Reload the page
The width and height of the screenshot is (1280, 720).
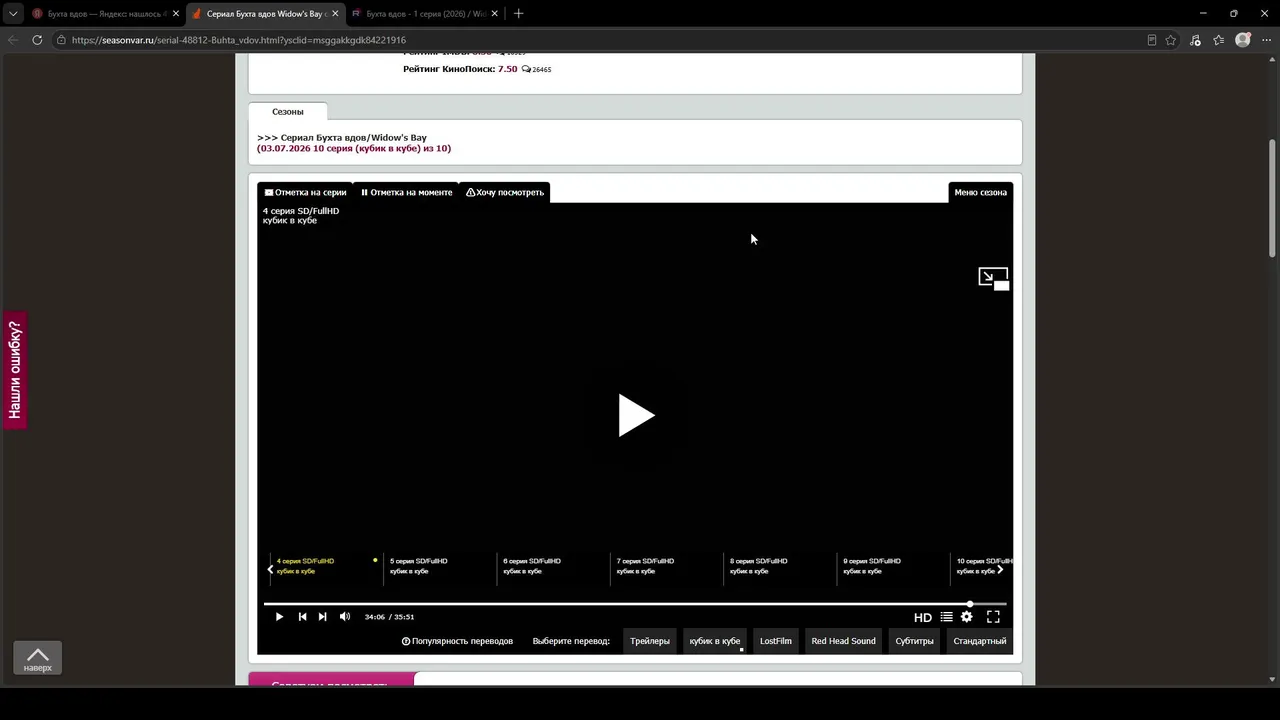pos(37,40)
